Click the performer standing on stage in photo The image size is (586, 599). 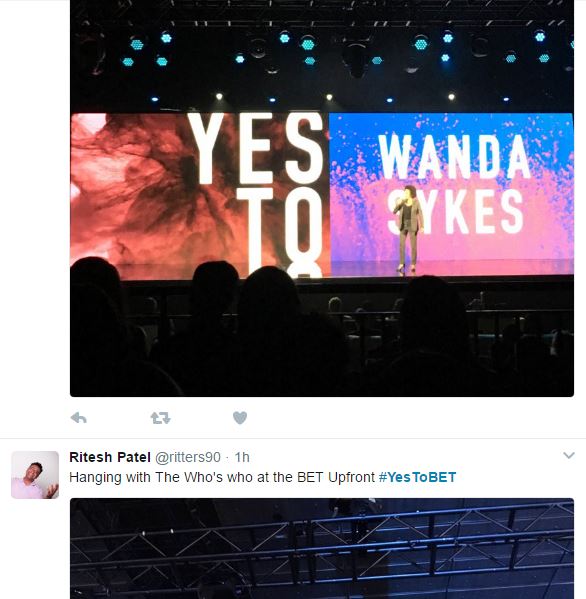(x=408, y=230)
